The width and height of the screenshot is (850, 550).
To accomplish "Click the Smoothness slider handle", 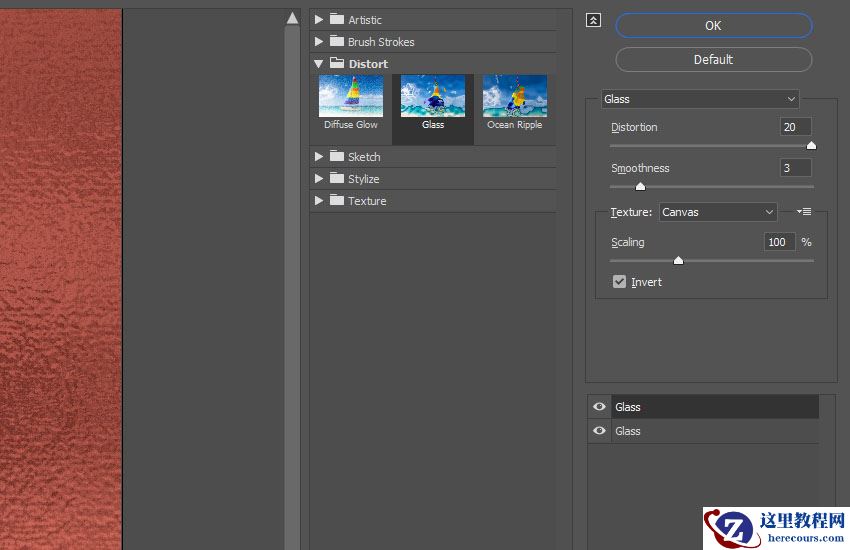I will point(640,186).
